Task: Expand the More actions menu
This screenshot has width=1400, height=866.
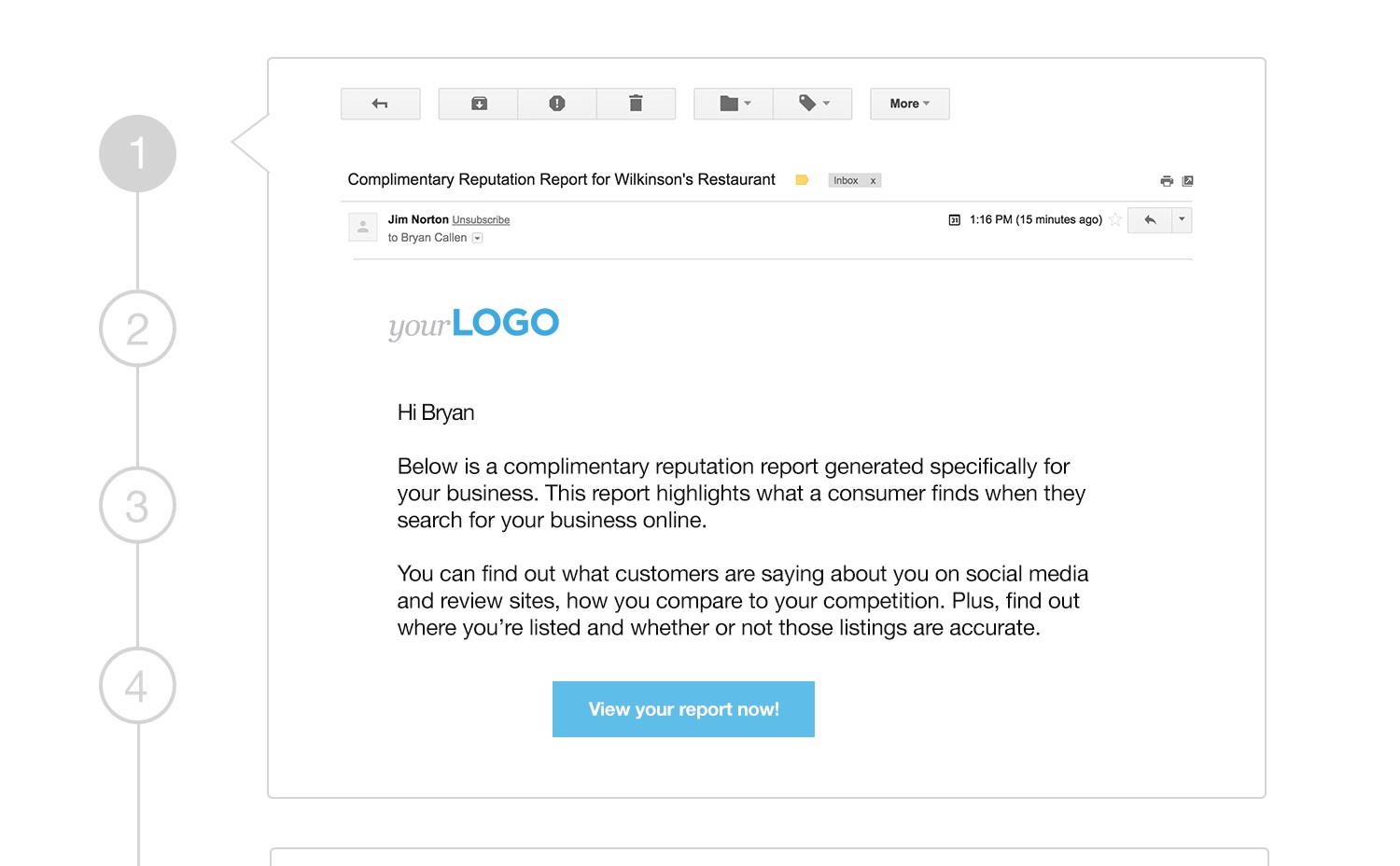Action: [x=909, y=104]
